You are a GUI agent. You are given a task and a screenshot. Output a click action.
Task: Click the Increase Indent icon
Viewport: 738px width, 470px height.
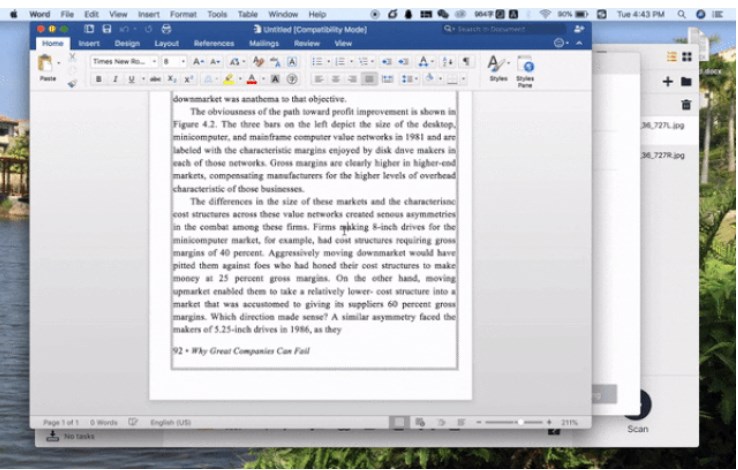403,62
